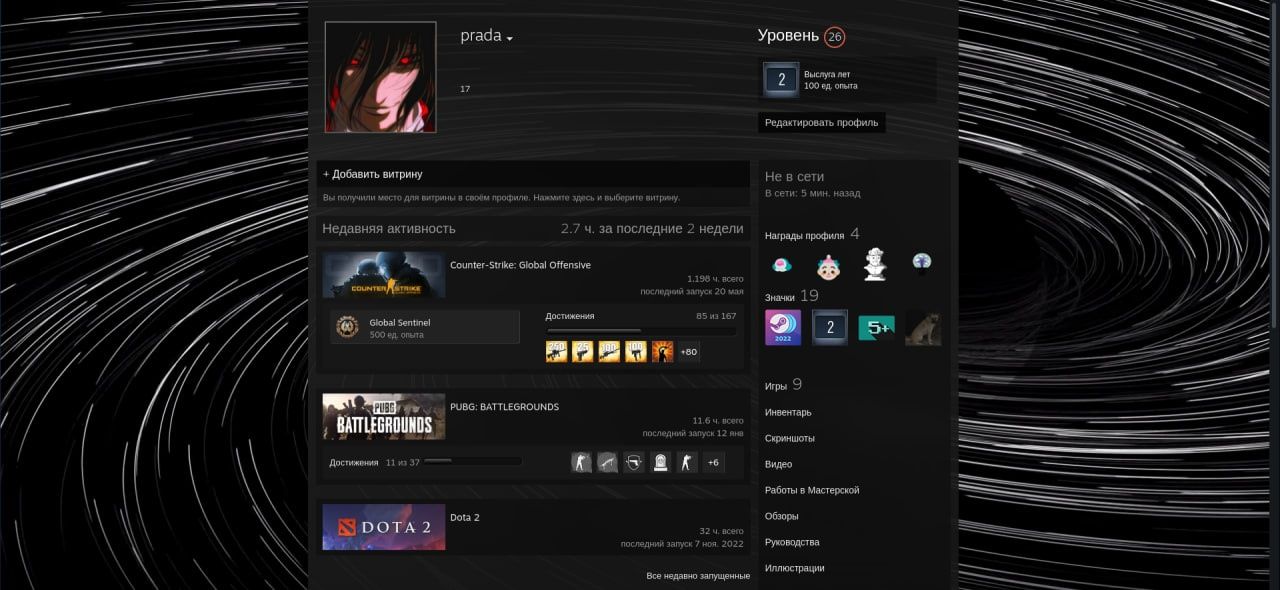Click the 1,198 ч. всего playtime text
The image size is (1280, 590).
[715, 279]
